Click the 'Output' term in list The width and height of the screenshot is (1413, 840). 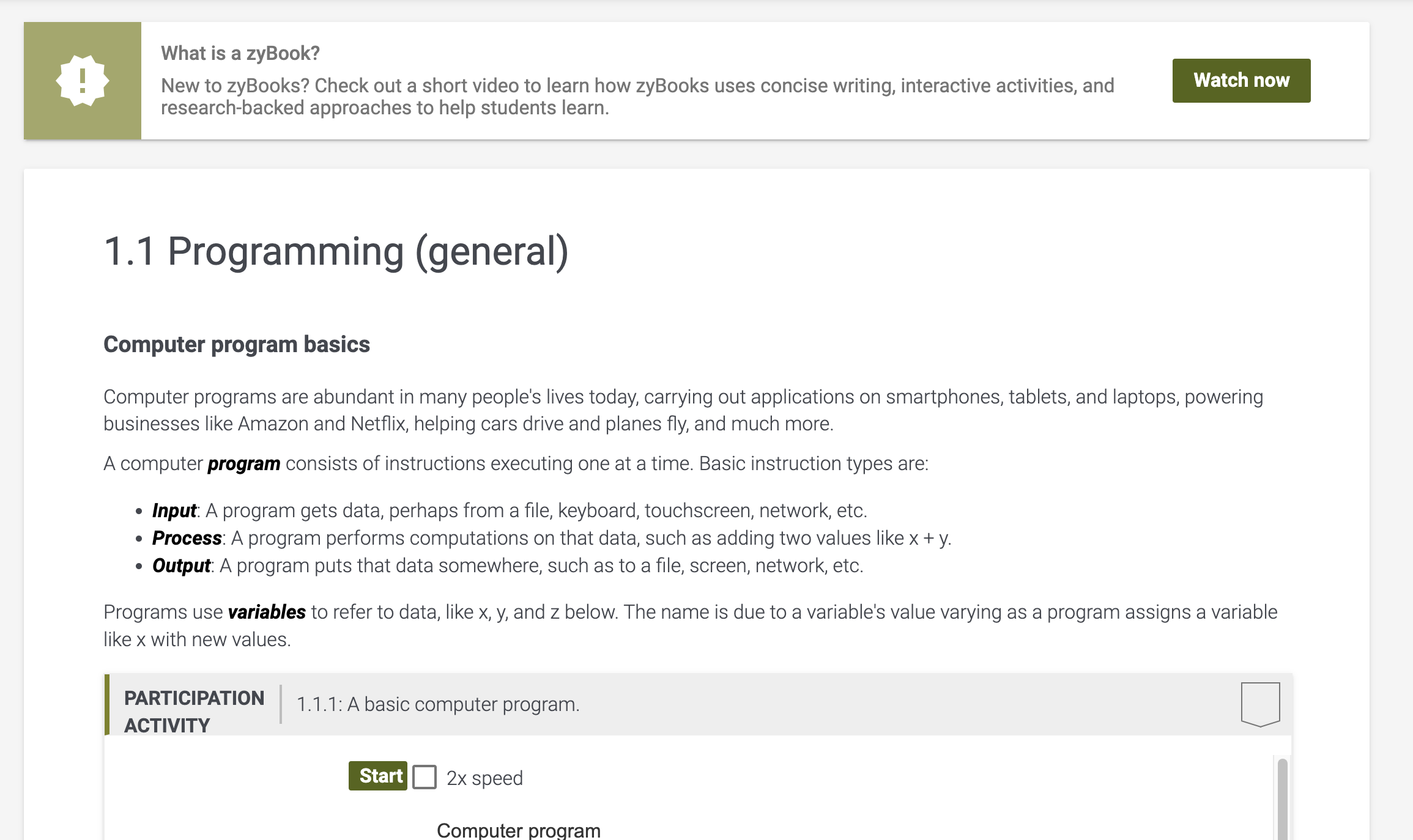click(181, 565)
